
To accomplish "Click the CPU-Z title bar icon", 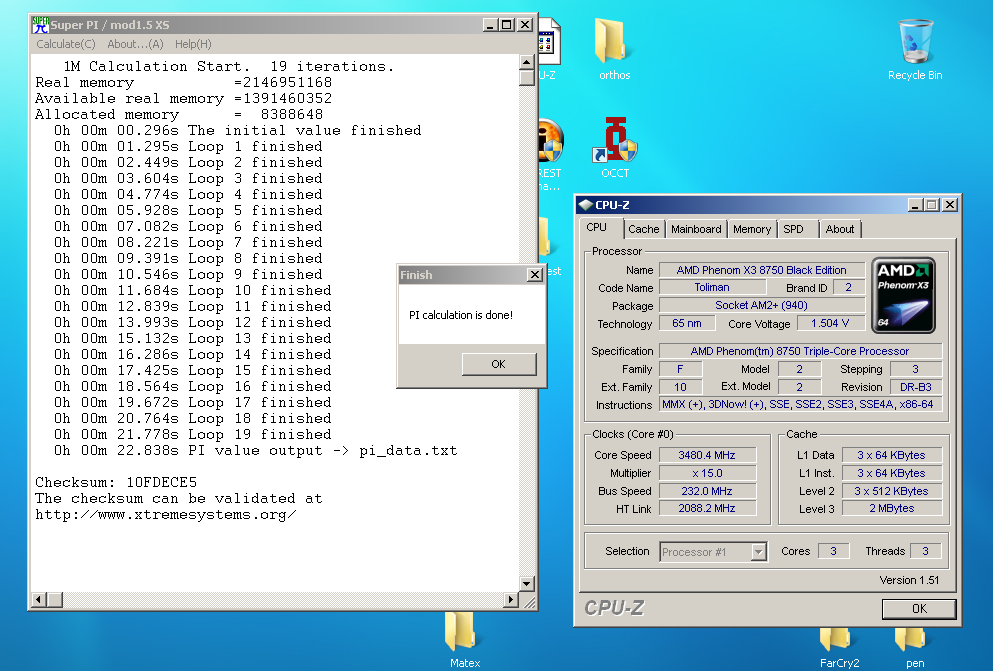I will click(x=586, y=204).
